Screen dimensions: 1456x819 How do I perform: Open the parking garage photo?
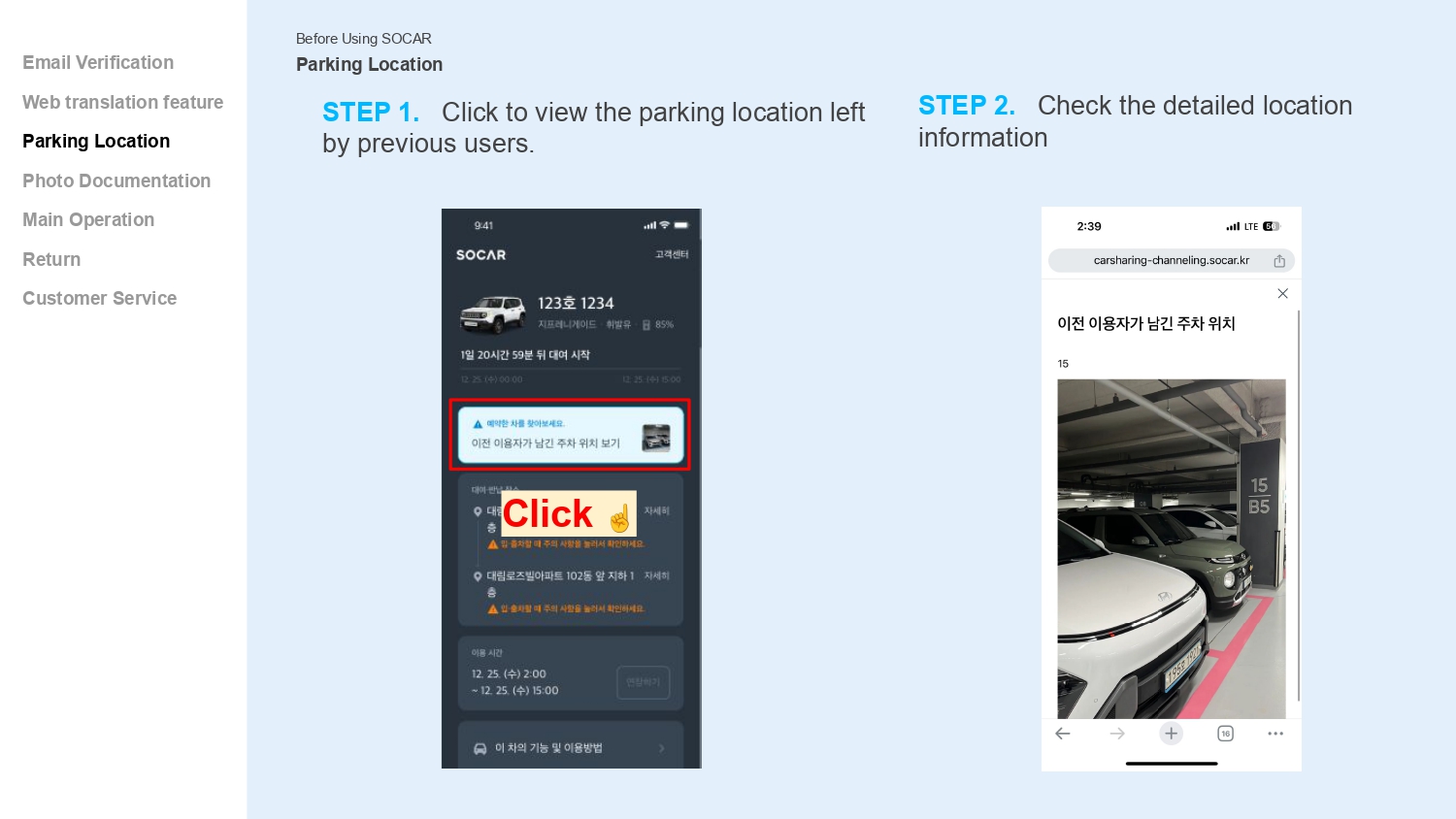click(x=1172, y=548)
